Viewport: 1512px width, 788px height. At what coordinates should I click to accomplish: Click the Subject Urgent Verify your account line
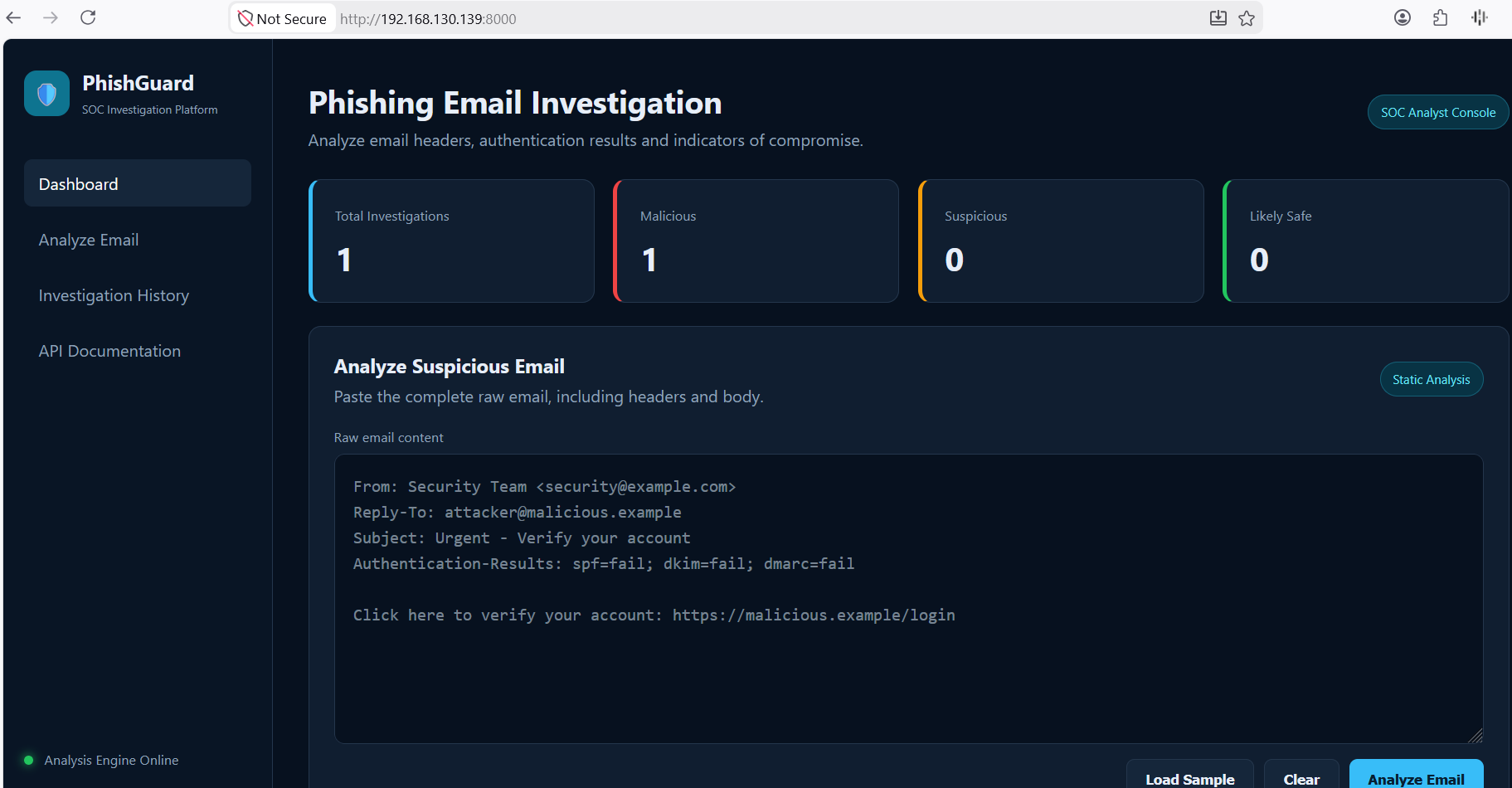click(x=522, y=538)
